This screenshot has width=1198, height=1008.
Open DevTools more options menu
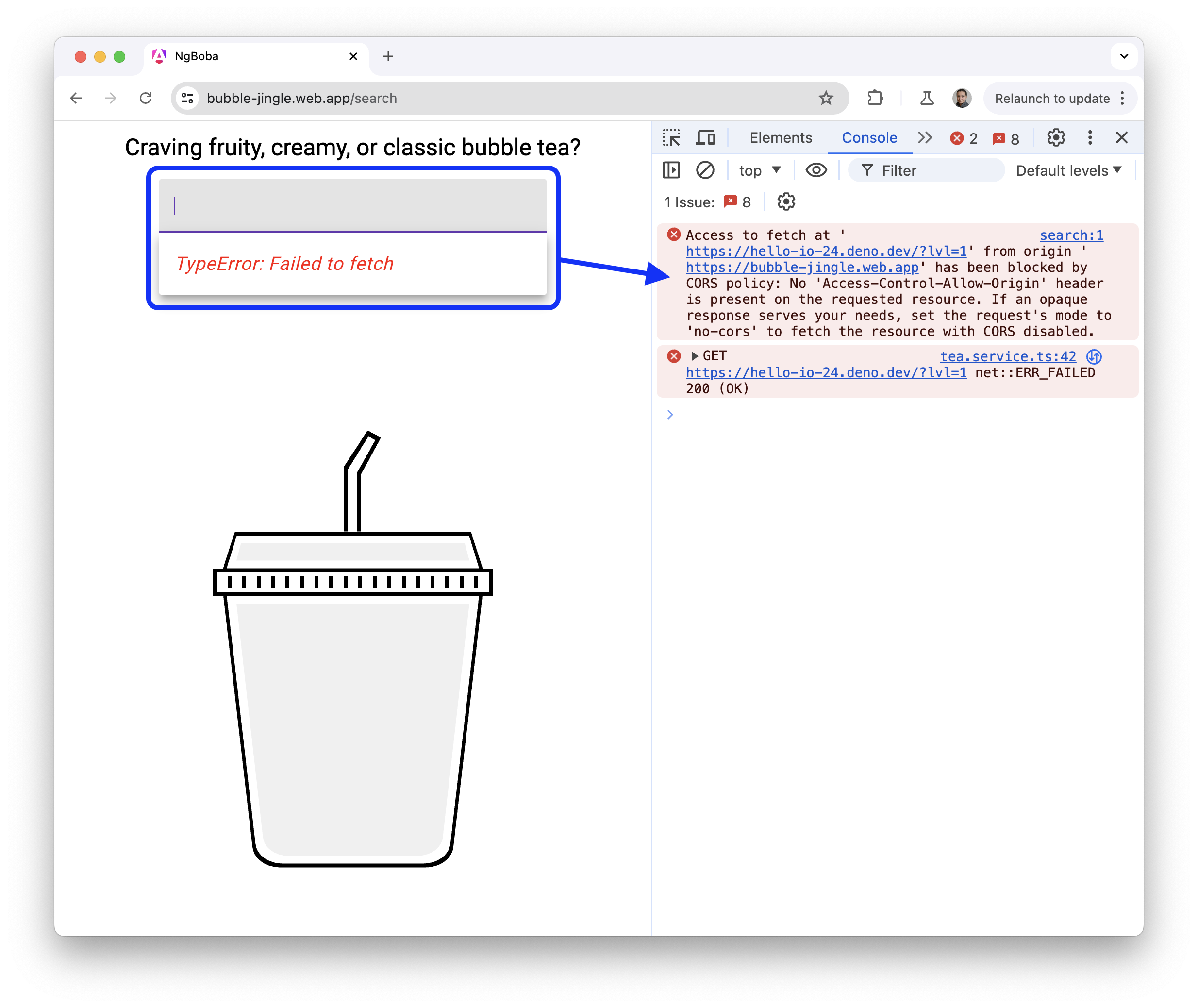pos(1090,138)
